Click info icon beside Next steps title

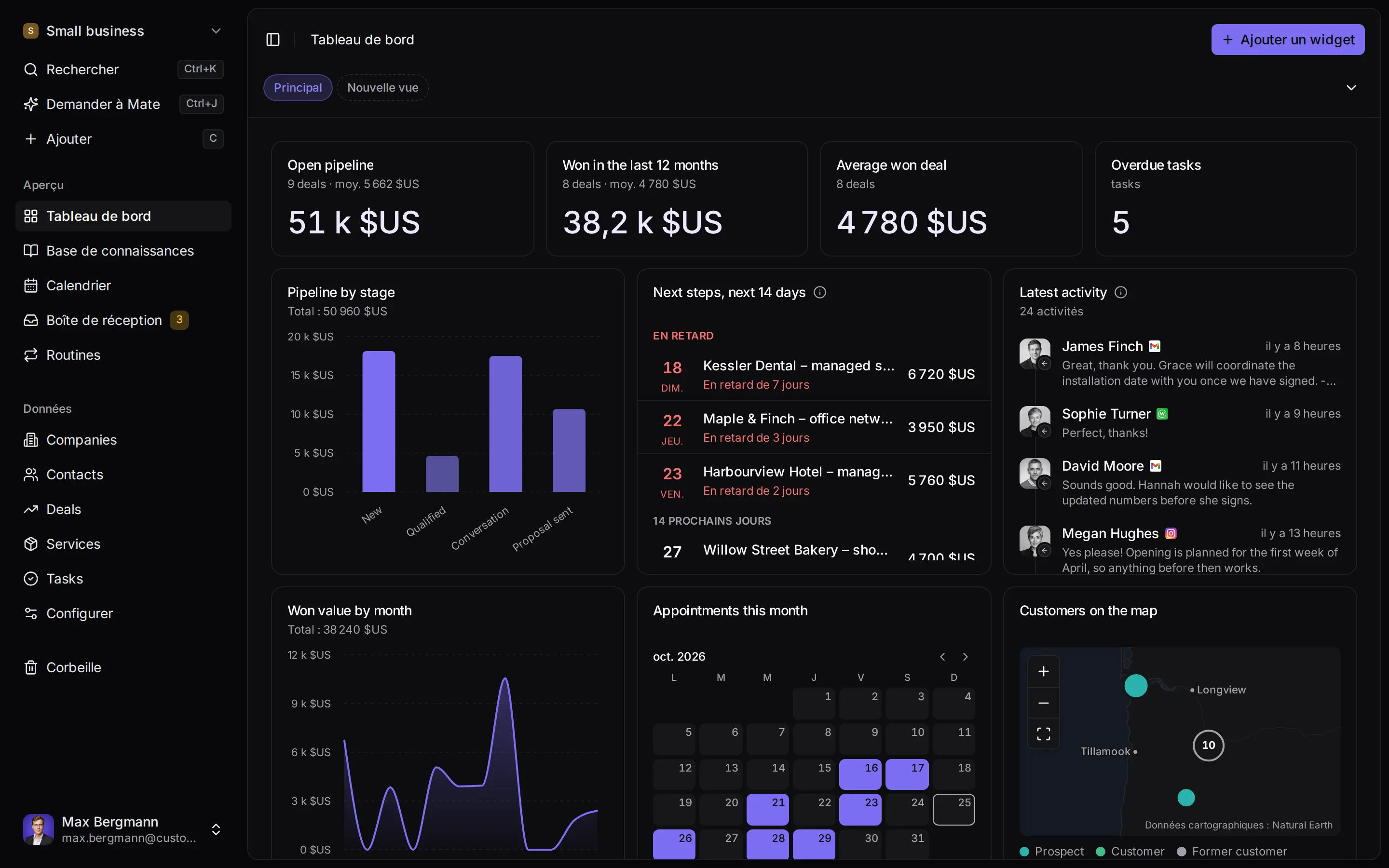(820, 292)
